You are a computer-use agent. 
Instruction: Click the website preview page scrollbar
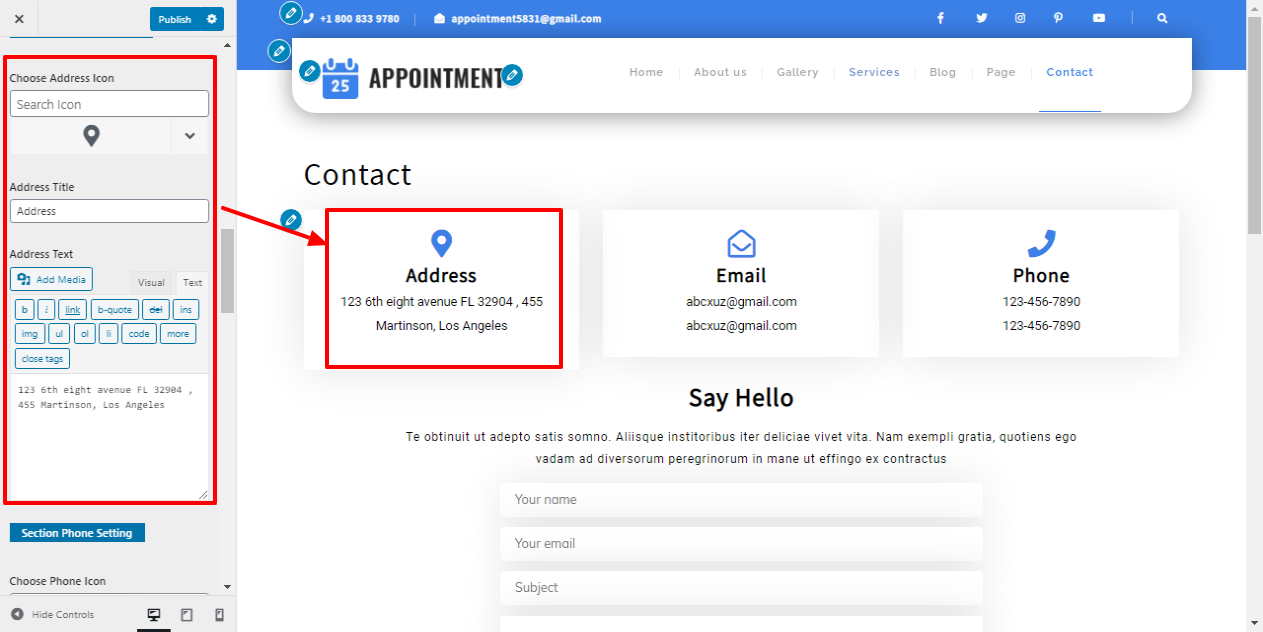click(x=1254, y=125)
